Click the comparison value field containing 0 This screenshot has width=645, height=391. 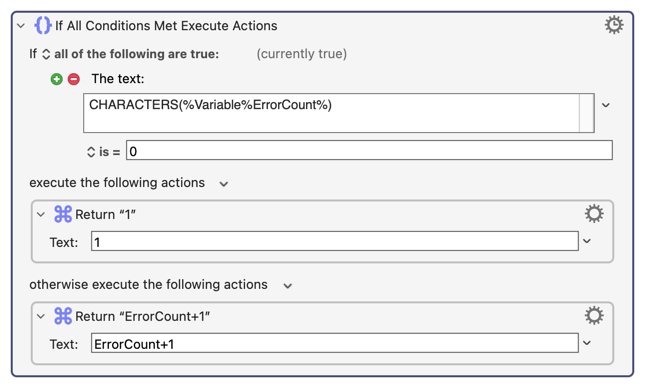369,150
